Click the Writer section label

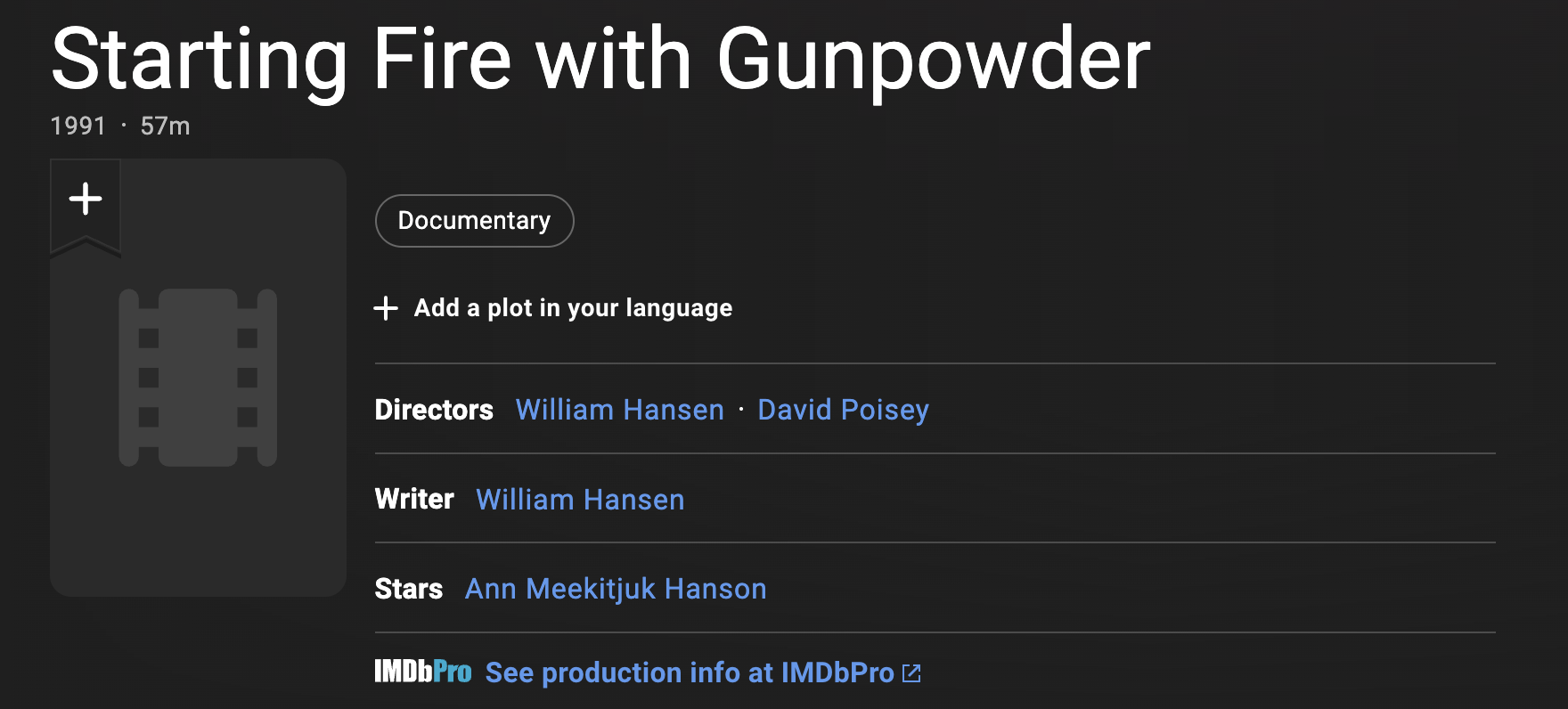(x=414, y=499)
